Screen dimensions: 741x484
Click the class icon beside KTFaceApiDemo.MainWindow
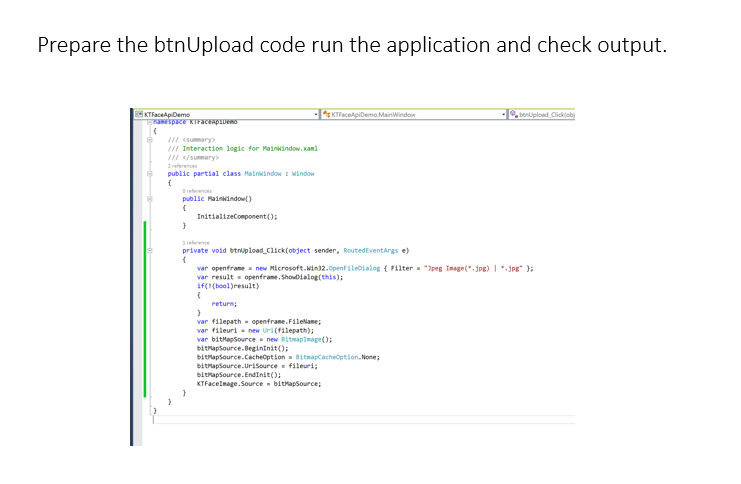click(326, 115)
